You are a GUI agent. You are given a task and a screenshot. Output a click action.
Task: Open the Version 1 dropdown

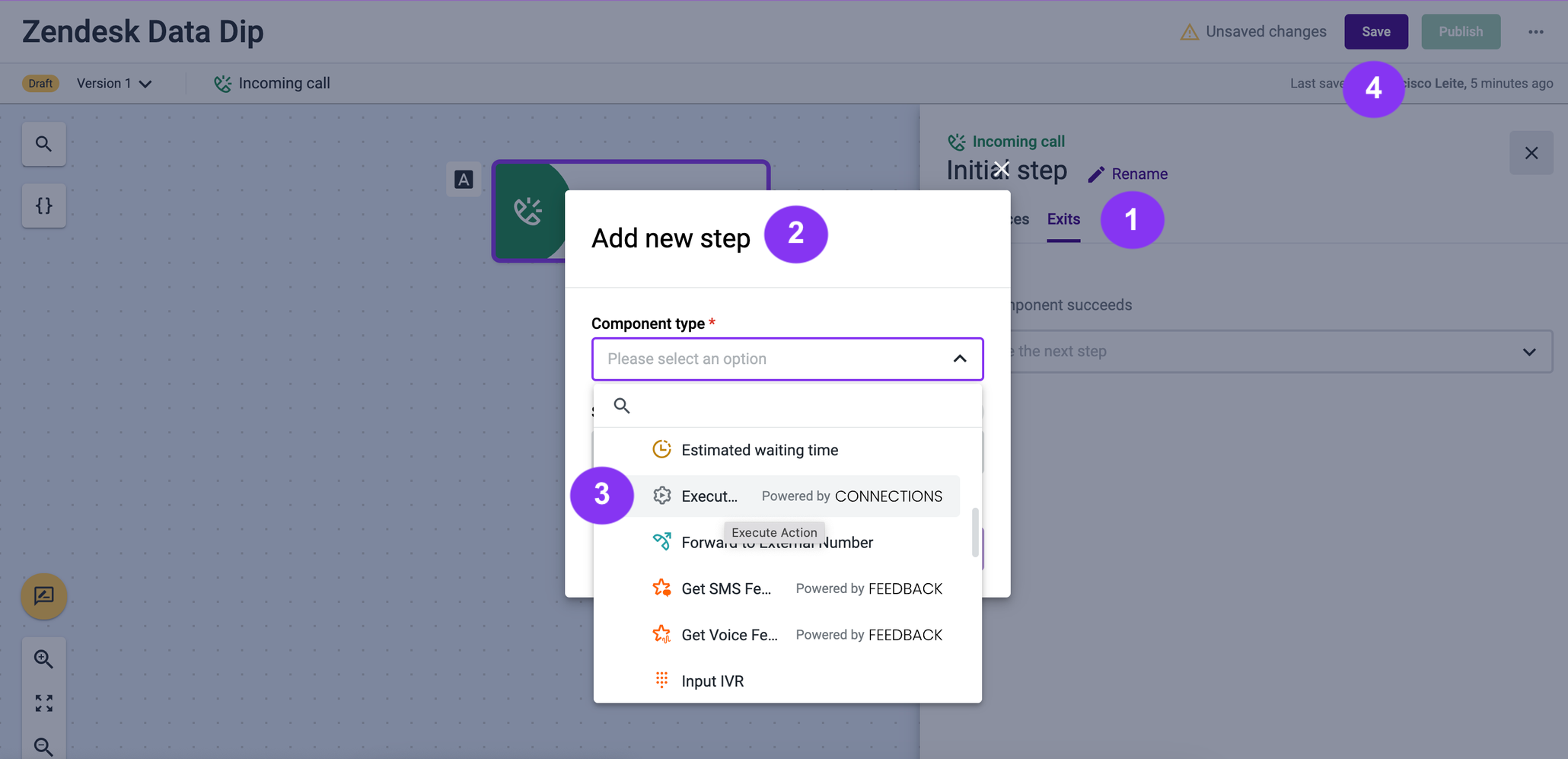tap(114, 84)
